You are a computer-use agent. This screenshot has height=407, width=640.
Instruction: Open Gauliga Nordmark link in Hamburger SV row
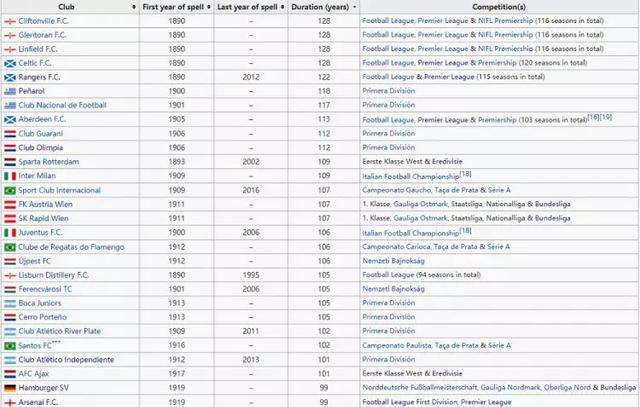pyautogui.click(x=511, y=388)
